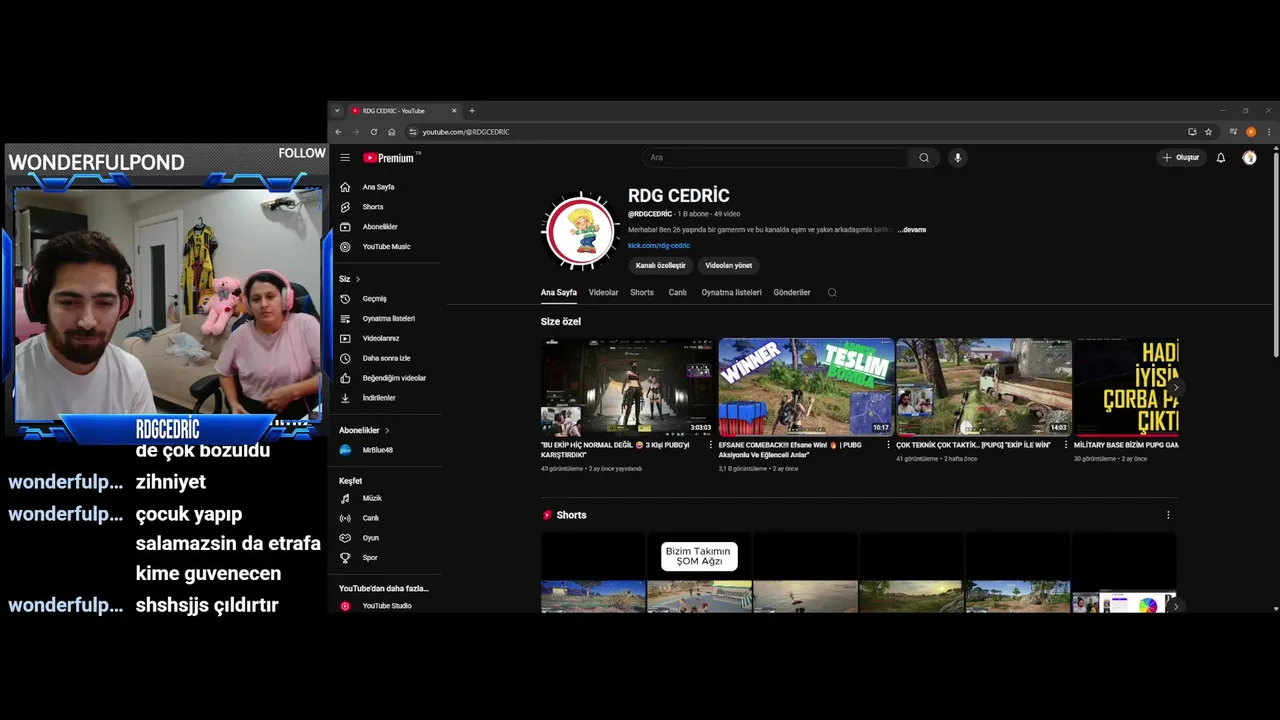The image size is (1280, 720).
Task: Expand the Abonelikler section header
Action: point(364,430)
